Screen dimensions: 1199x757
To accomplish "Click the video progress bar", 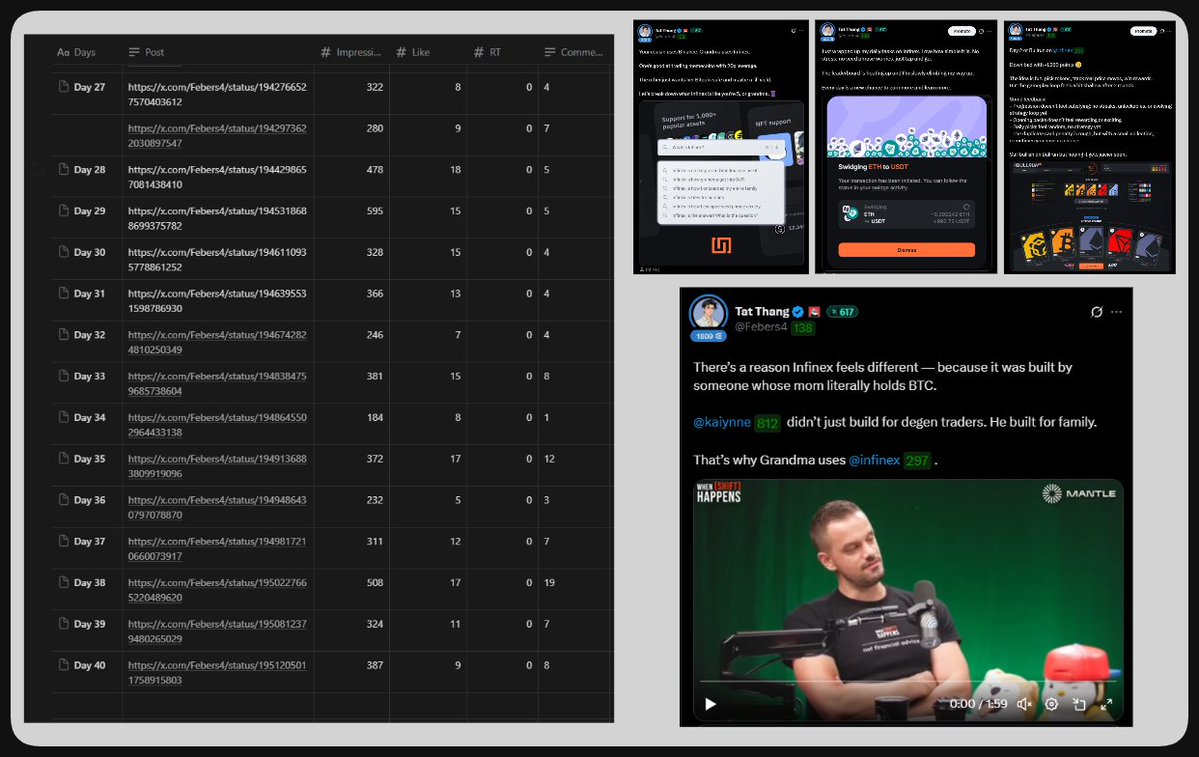I will coord(907,681).
